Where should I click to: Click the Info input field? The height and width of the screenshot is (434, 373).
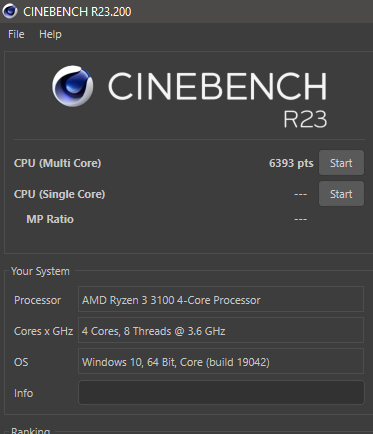click(221, 393)
